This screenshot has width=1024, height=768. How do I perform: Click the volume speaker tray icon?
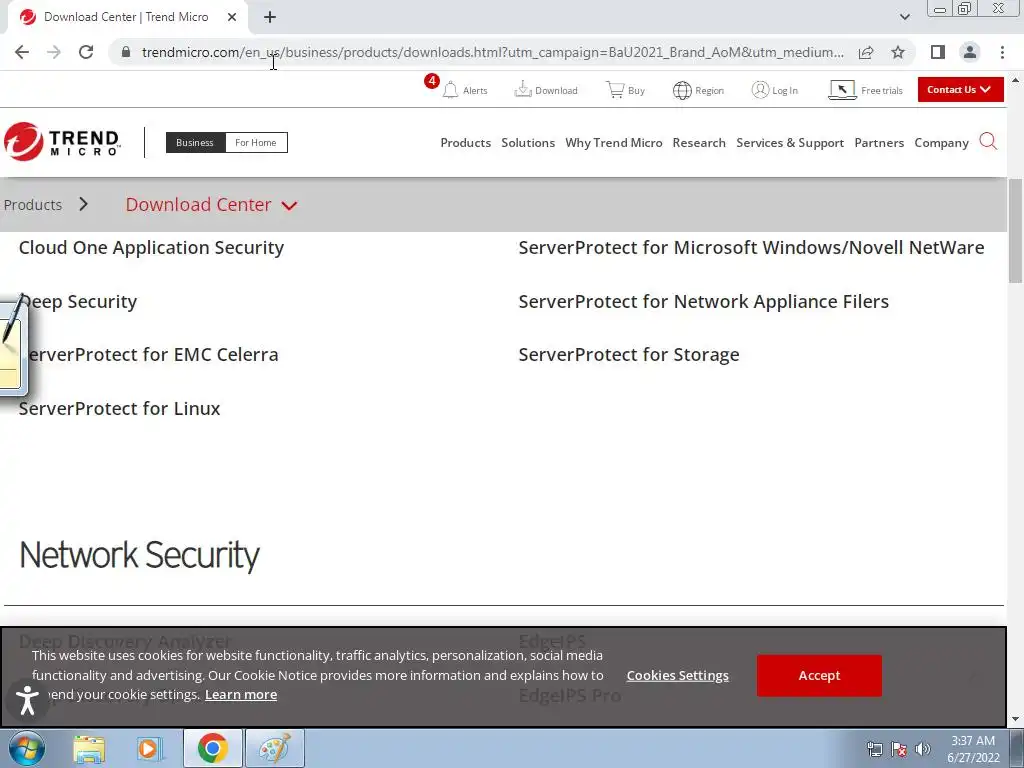point(922,749)
